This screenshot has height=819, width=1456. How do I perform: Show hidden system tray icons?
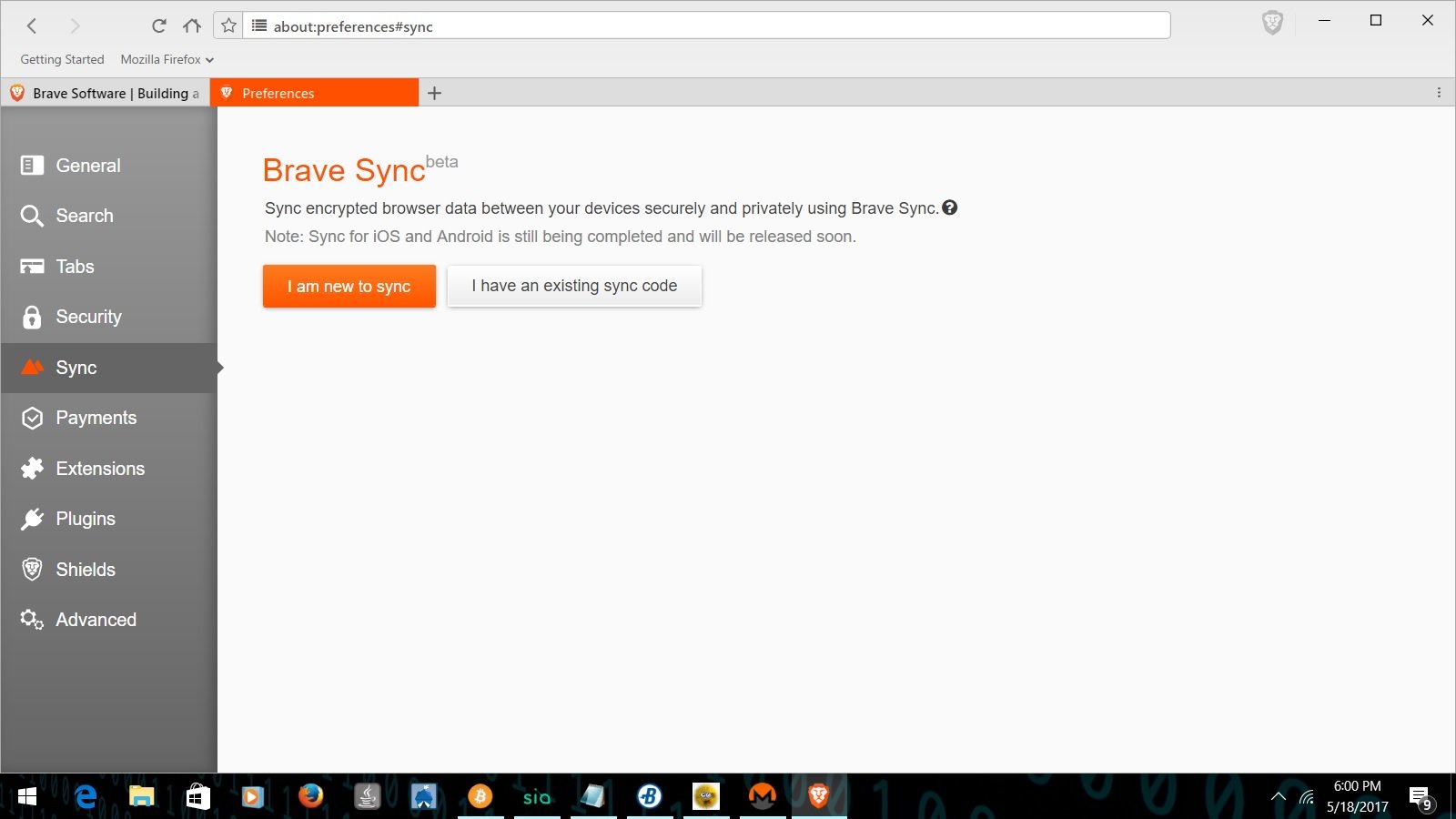pos(1279,796)
